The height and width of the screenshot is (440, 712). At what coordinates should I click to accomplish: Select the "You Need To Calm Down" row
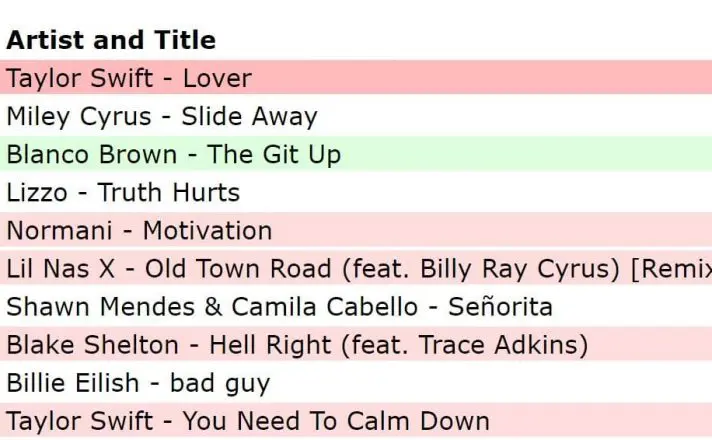[248, 421]
